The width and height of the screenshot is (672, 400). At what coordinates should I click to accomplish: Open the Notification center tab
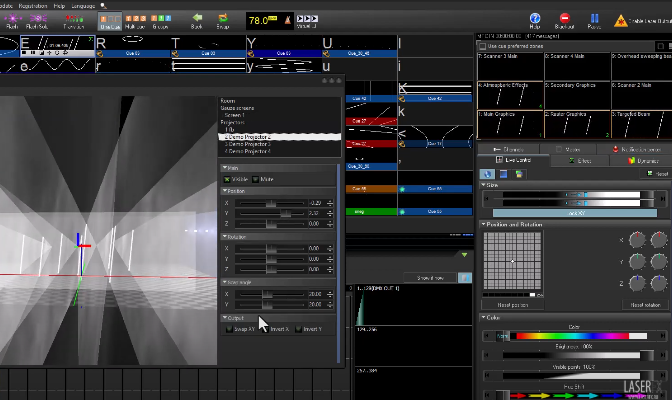click(x=636, y=149)
